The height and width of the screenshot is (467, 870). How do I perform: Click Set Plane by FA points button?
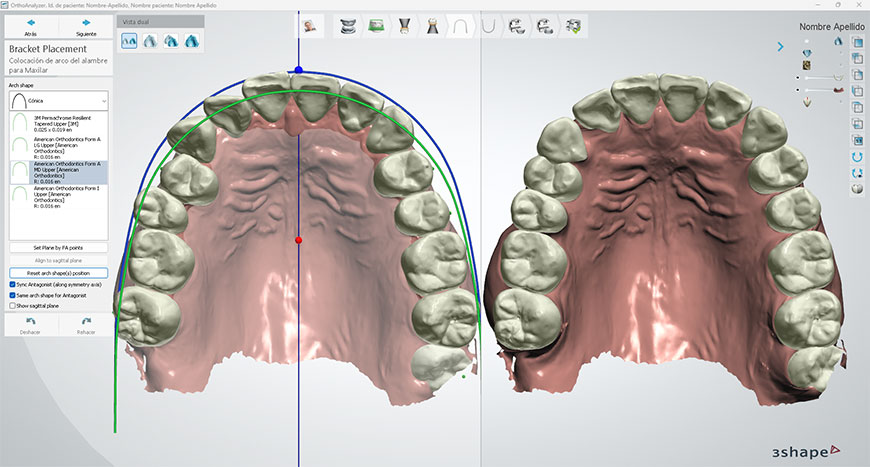[58, 247]
